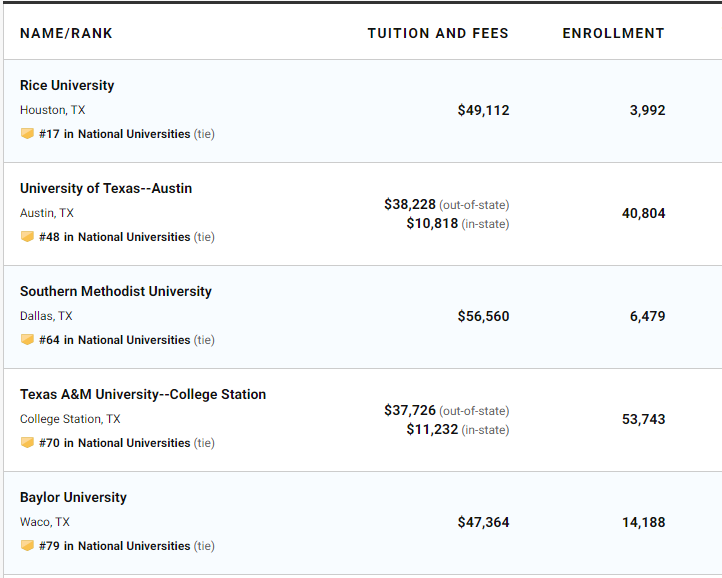The image size is (722, 578).
Task: Click the badge icon beside UT Austin's #48 ranking
Action: click(x=27, y=236)
